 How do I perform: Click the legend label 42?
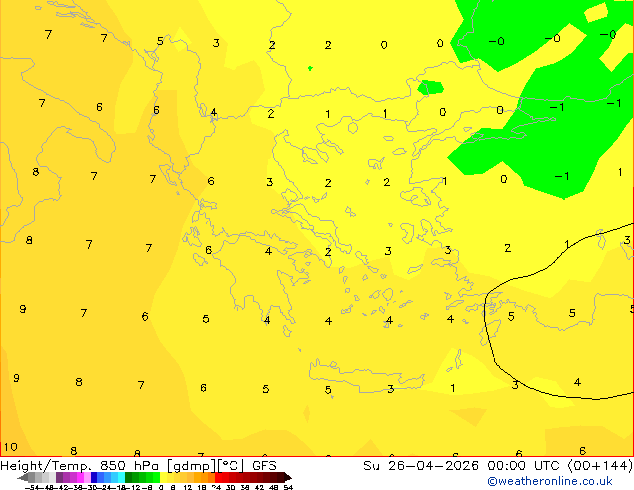tap(260, 488)
